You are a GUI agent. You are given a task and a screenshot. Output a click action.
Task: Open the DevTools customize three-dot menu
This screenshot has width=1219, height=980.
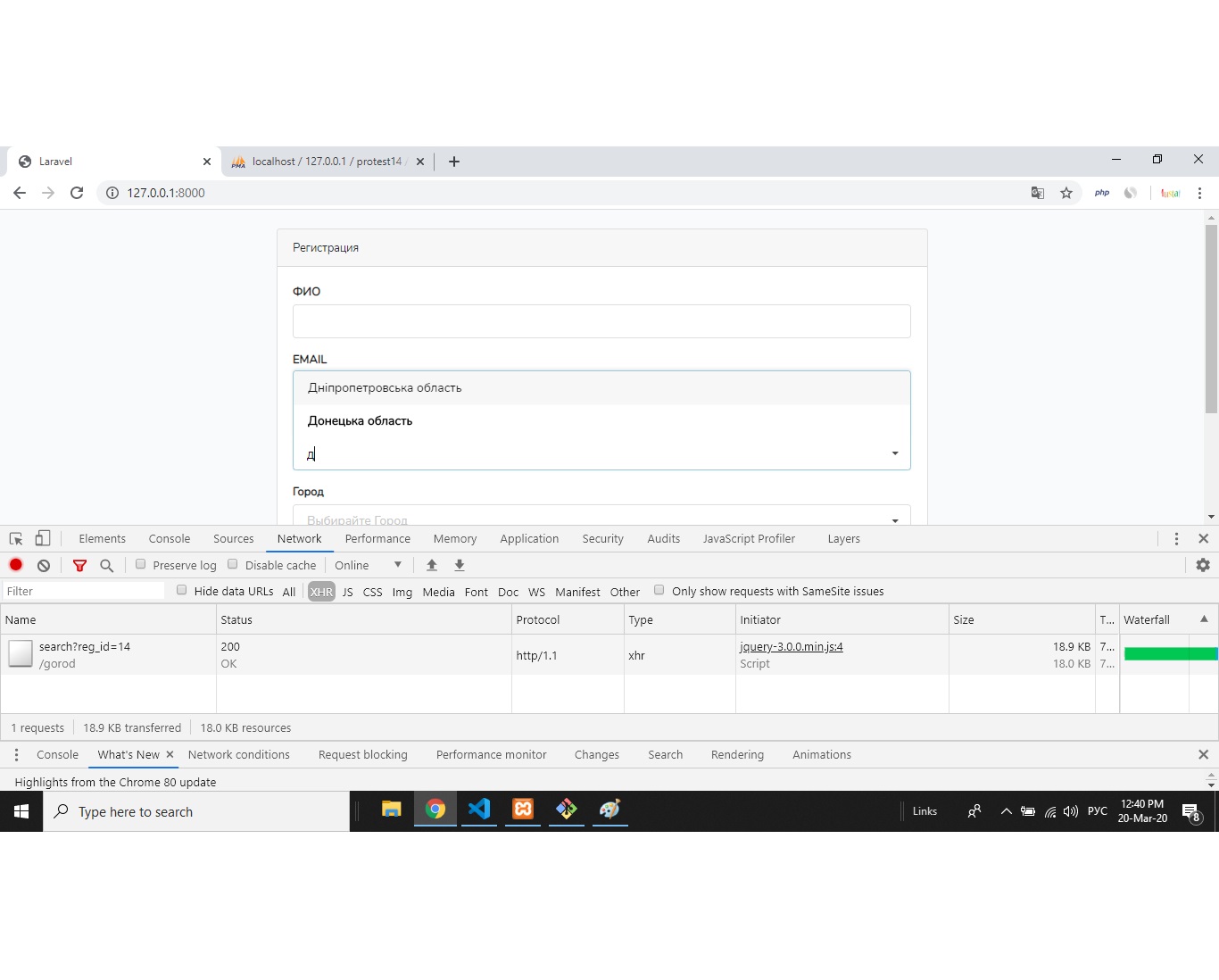coord(1176,539)
